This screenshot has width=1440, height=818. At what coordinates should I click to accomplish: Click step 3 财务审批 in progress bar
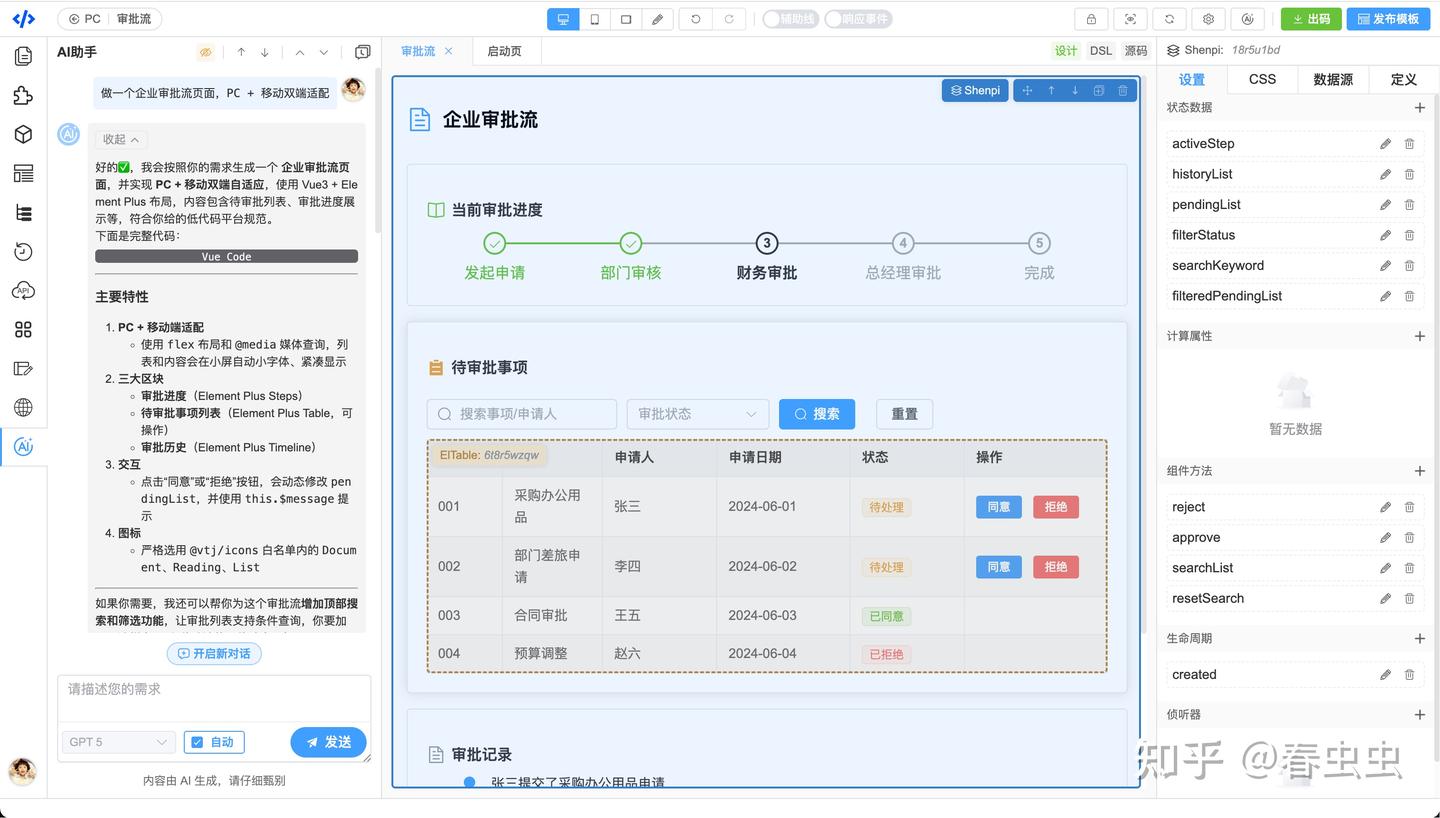pyautogui.click(x=767, y=257)
